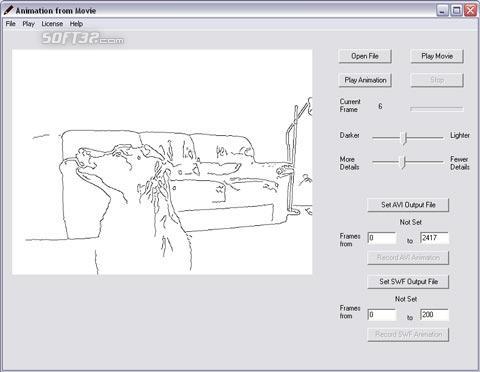
Task: Close the Animation from Movie window
Action: (470, 10)
